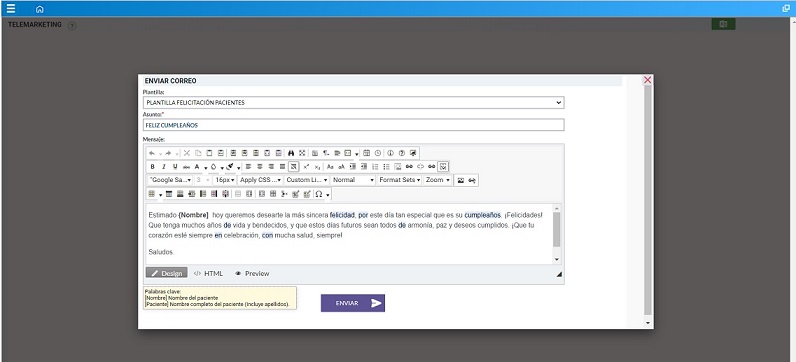
Task: Close the Enviar Correo dialog
Action: 647,80
